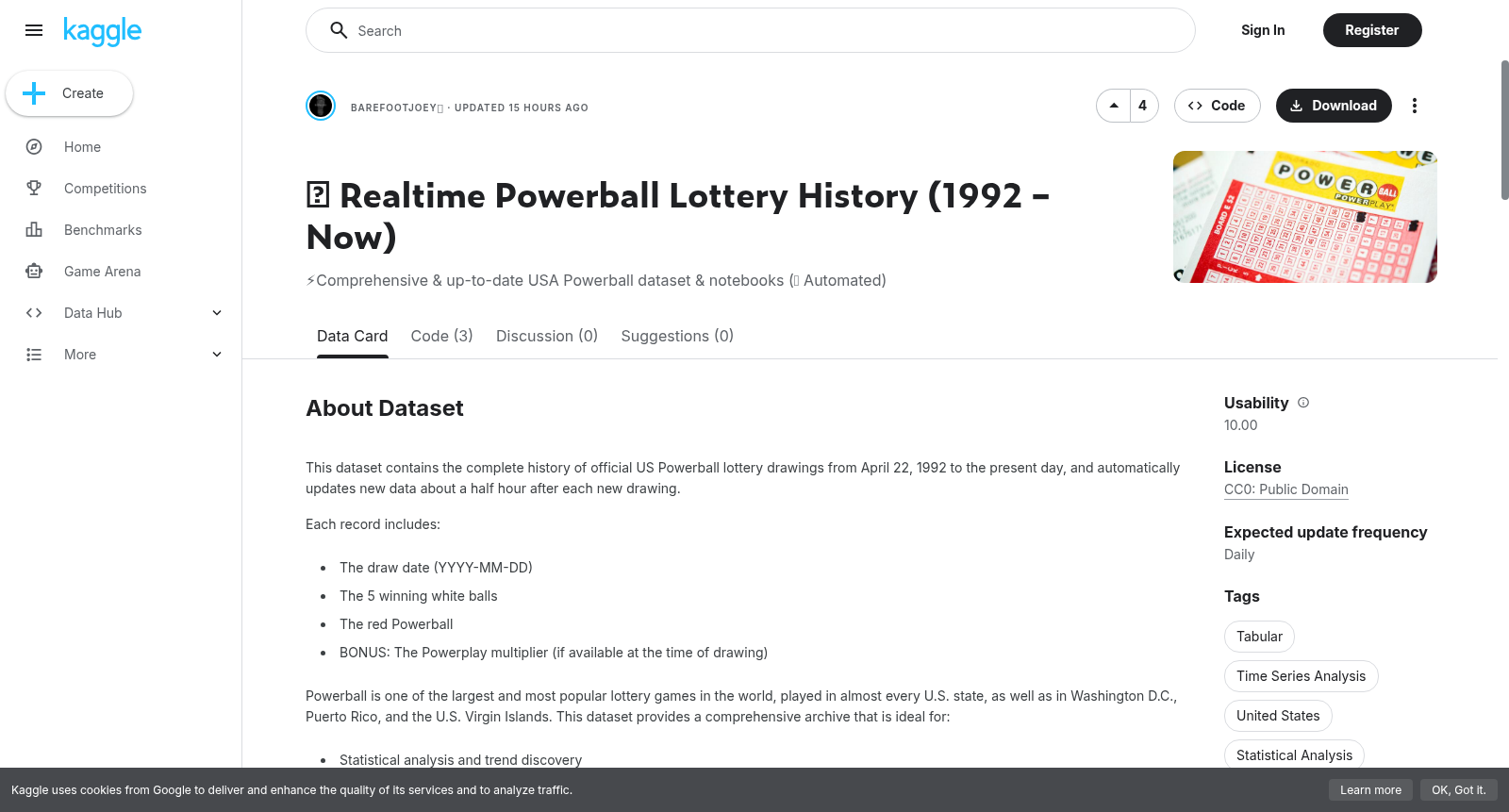Screen dimensions: 1509x812
Task: Select the Statistical Analysis tag
Action: [1295, 754]
